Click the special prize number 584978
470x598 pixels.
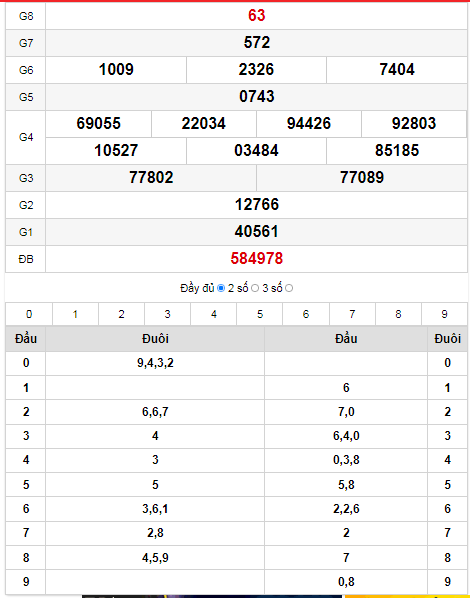click(x=257, y=259)
